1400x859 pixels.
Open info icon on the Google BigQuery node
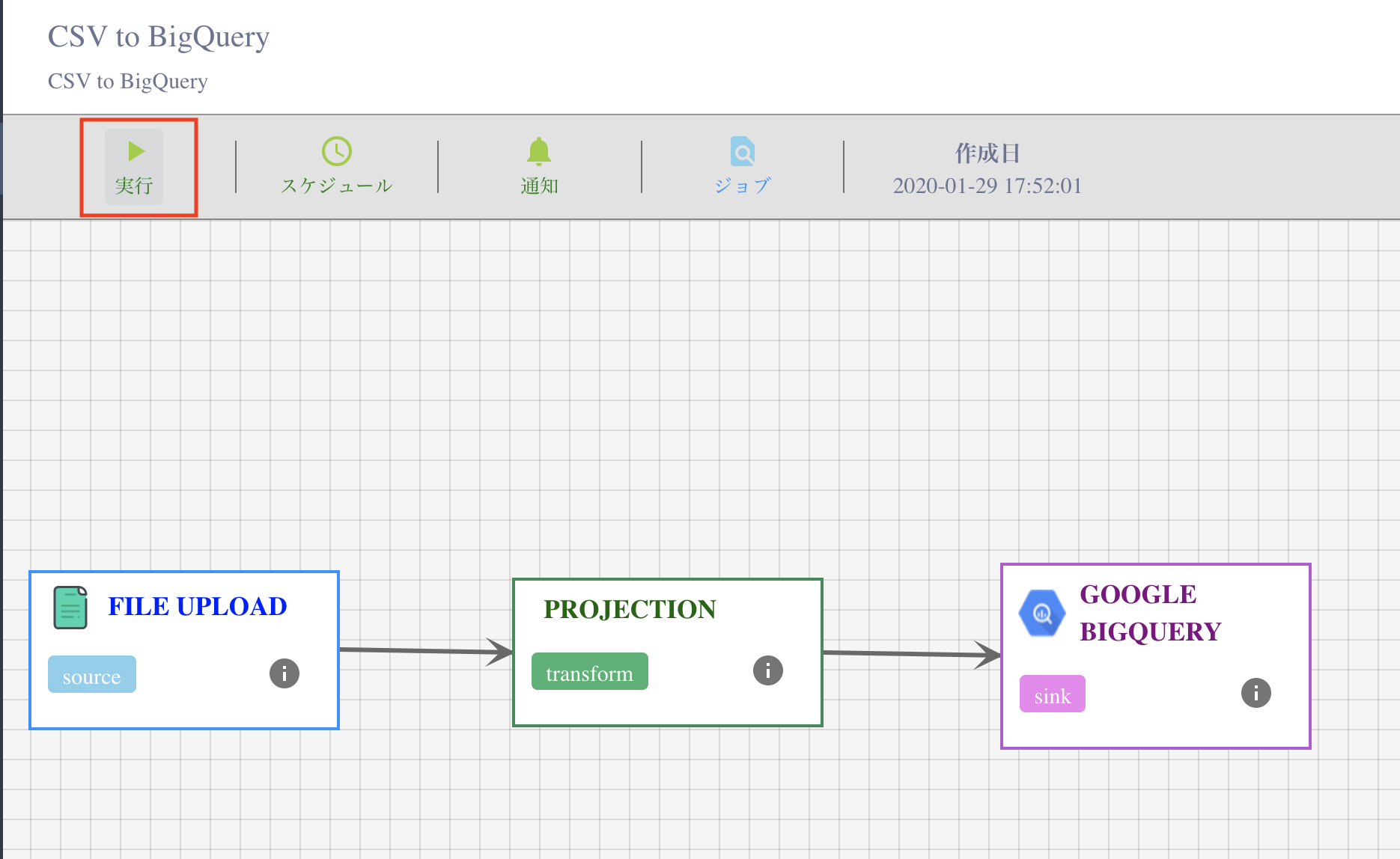click(x=1256, y=693)
